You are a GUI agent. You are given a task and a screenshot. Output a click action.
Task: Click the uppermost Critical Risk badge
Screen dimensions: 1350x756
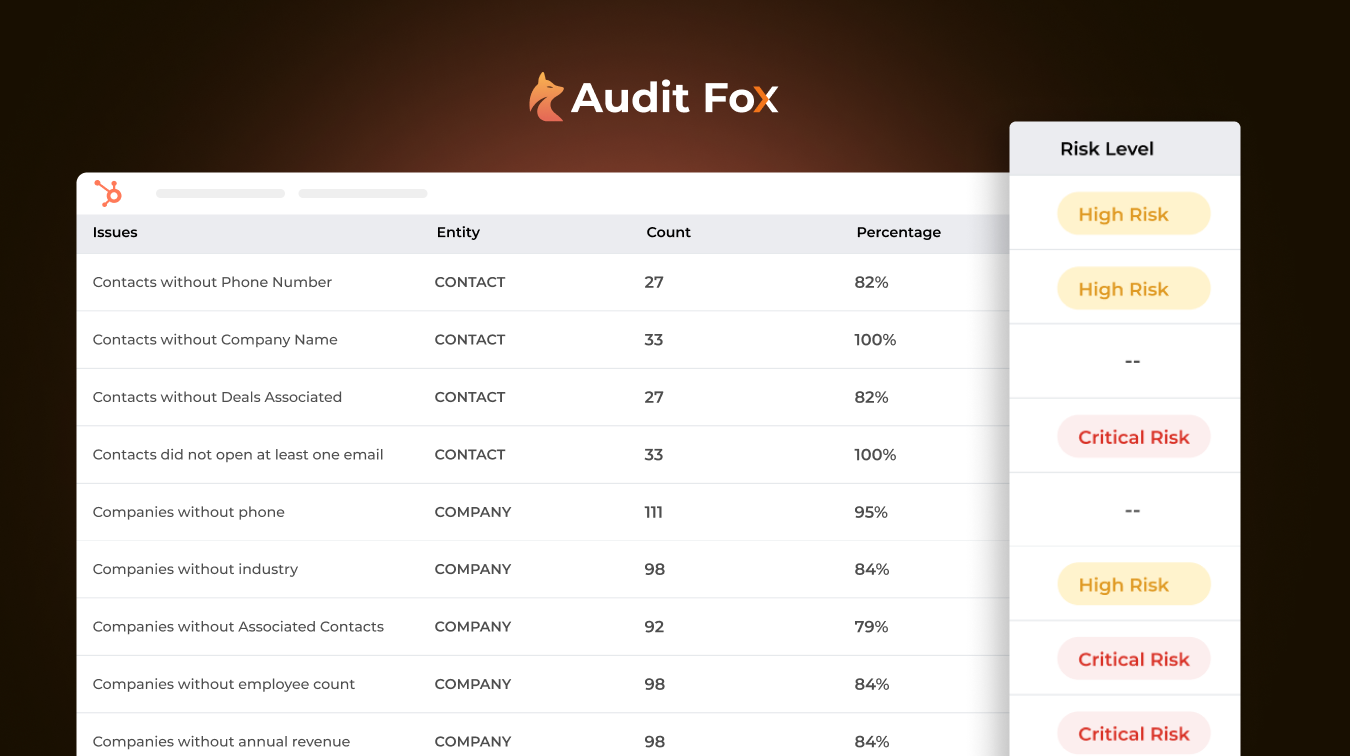[1133, 437]
